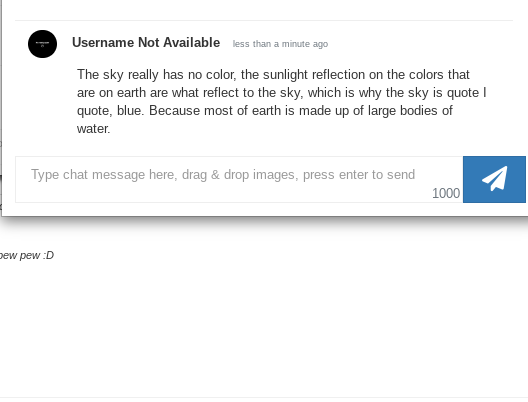Open the black circular user avatar

pyautogui.click(x=42, y=44)
